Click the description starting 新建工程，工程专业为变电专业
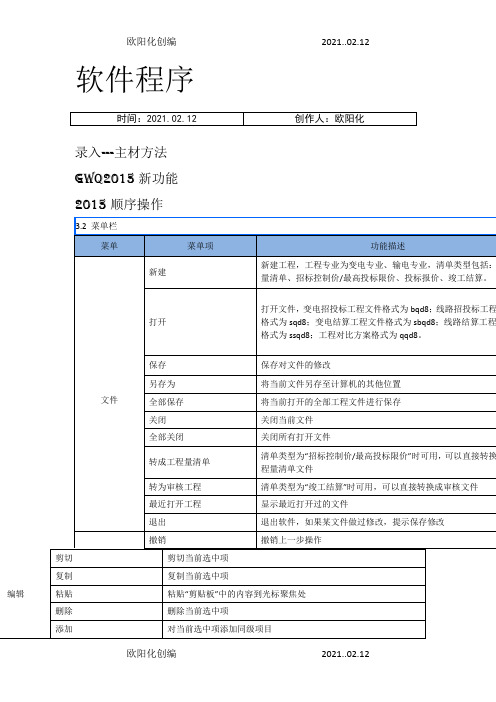 tap(378, 272)
